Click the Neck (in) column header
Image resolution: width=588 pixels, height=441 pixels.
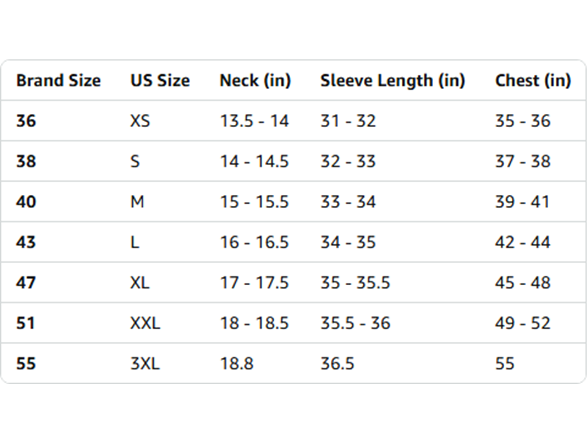pos(255,80)
